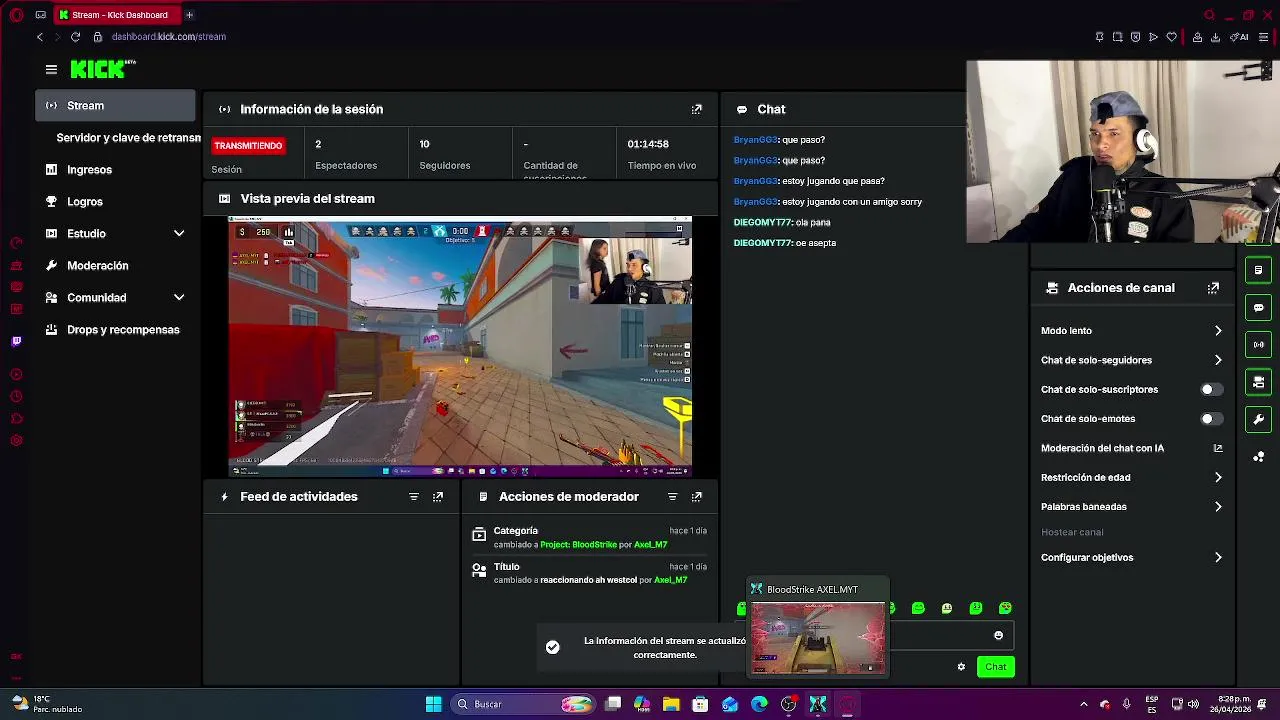Open filter options in Acciones de moderador
The height and width of the screenshot is (720, 1280).
point(672,497)
